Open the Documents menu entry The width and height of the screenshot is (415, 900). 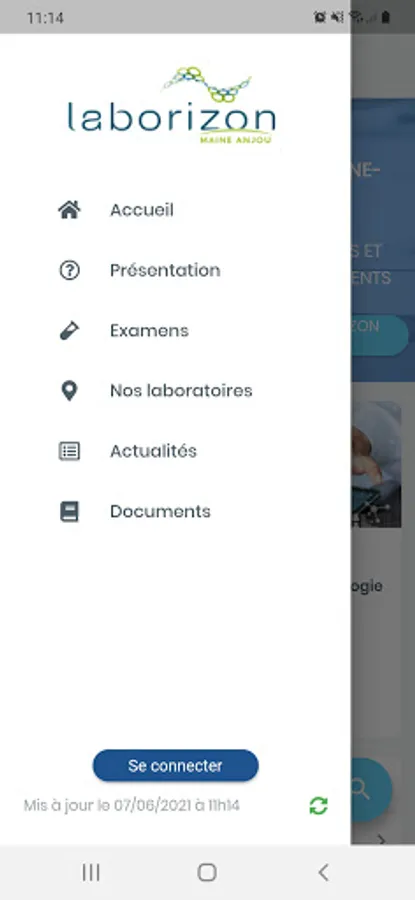[x=160, y=511]
